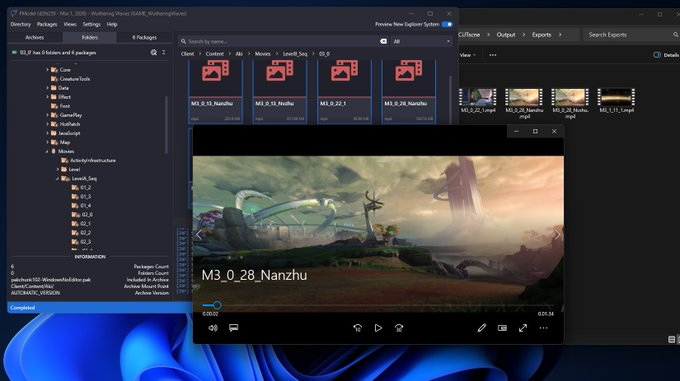Select the 02_0 folder

(x=82, y=215)
